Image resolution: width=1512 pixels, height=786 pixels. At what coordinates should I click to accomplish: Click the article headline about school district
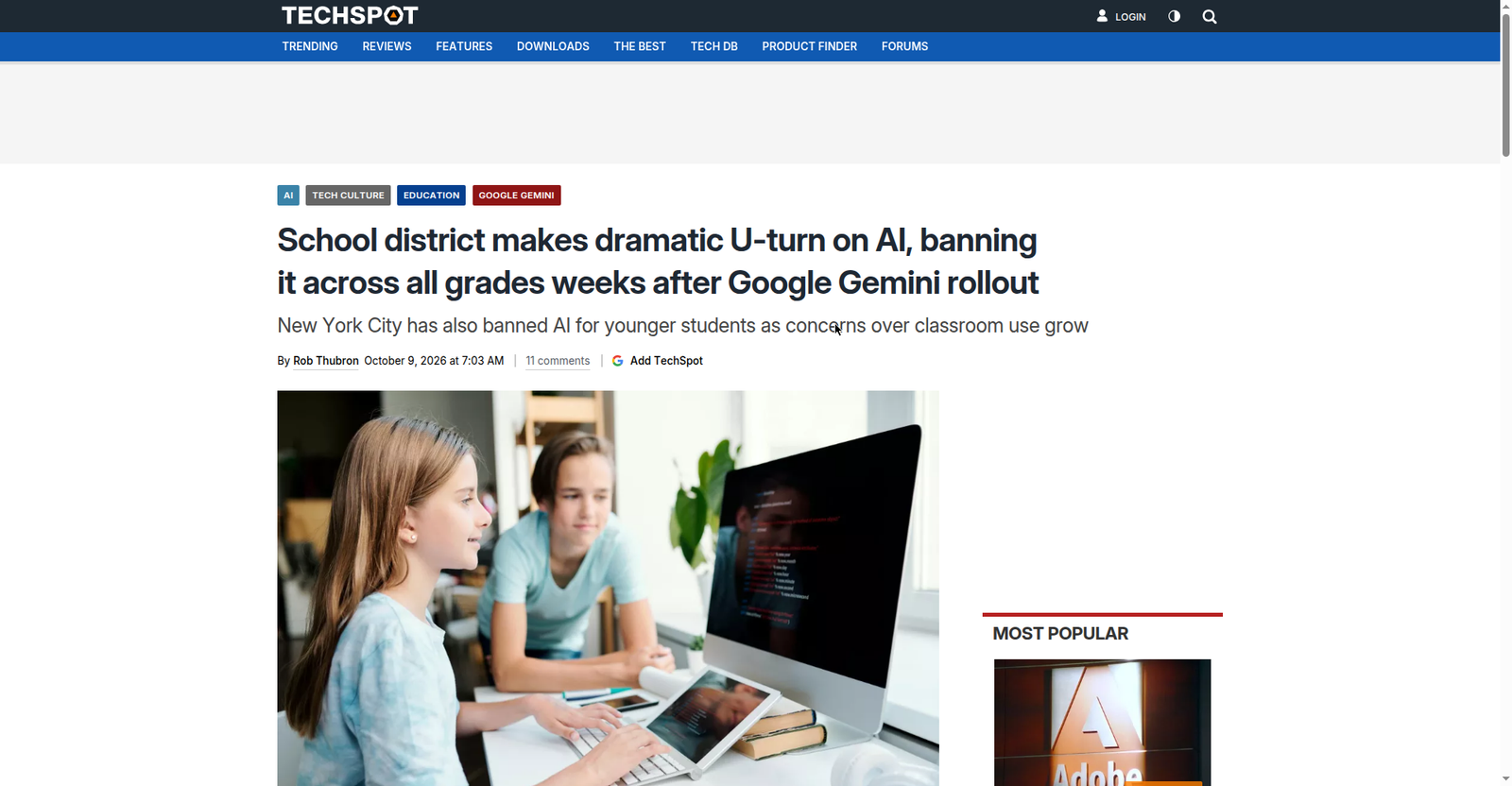[x=658, y=262]
